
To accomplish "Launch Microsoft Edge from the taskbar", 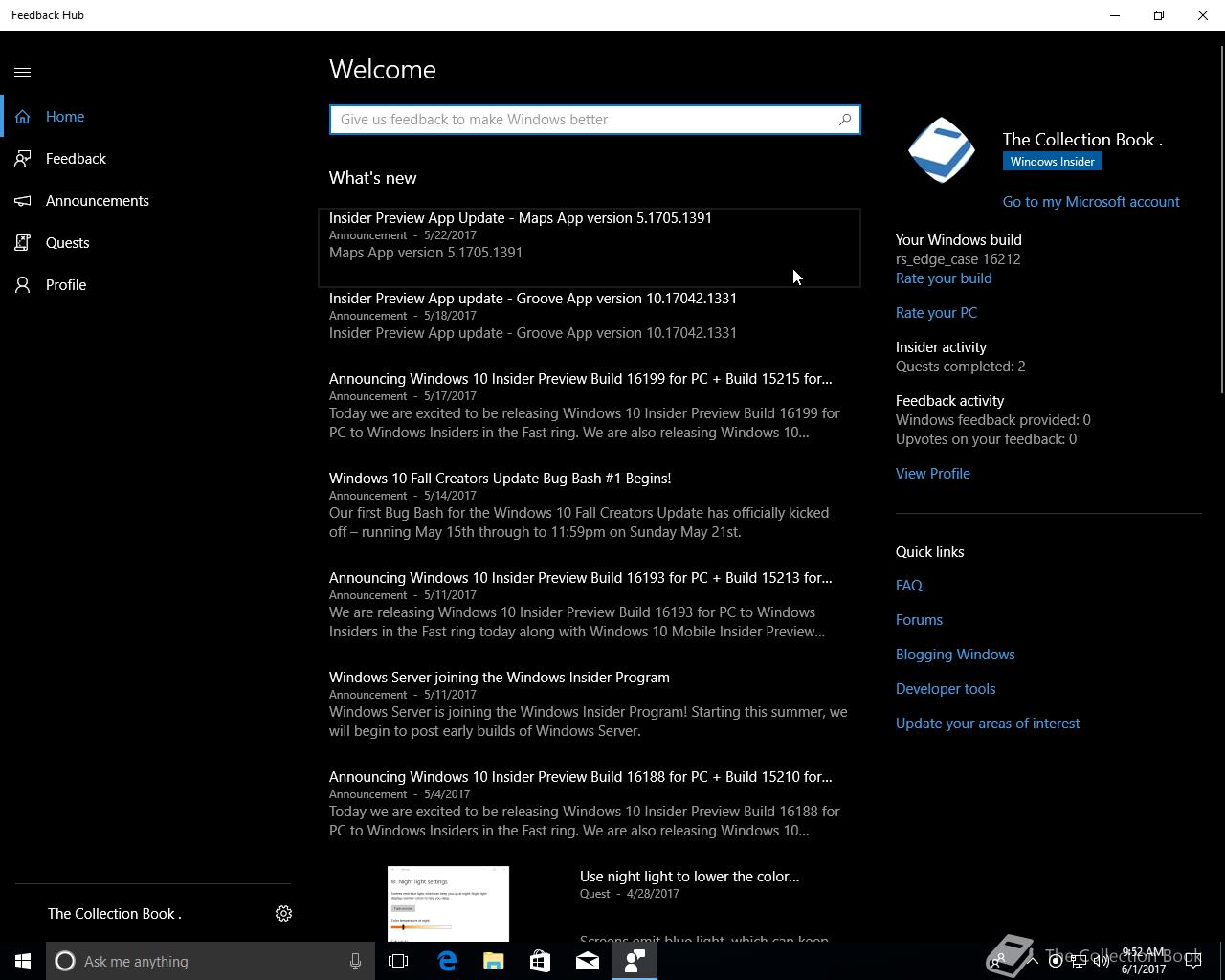I will coord(447,961).
